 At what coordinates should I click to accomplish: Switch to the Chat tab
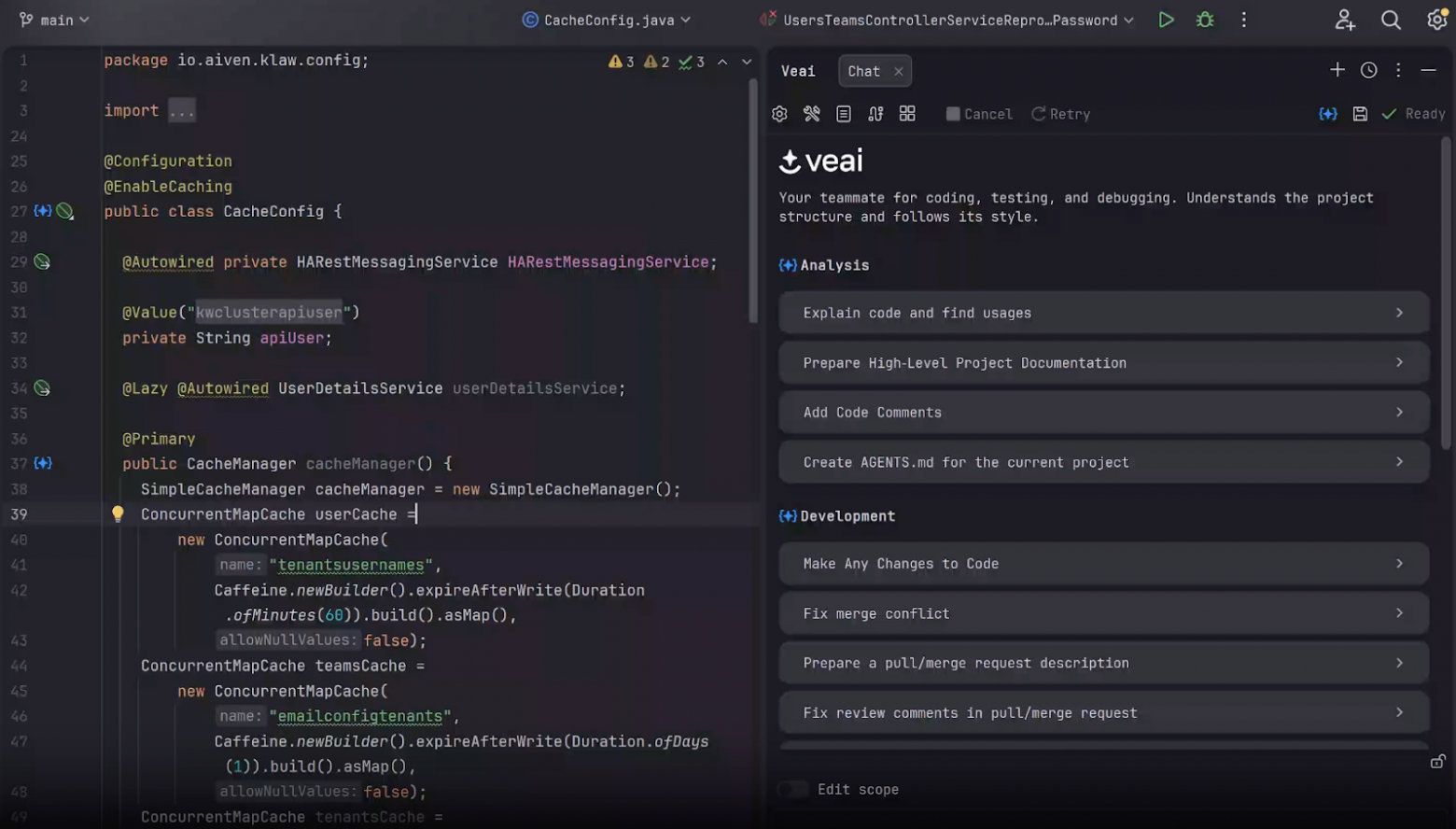863,71
